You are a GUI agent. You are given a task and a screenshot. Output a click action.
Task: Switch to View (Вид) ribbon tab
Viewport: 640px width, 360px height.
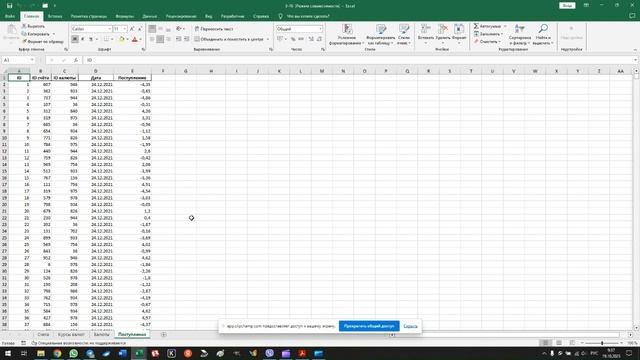pyautogui.click(x=209, y=16)
